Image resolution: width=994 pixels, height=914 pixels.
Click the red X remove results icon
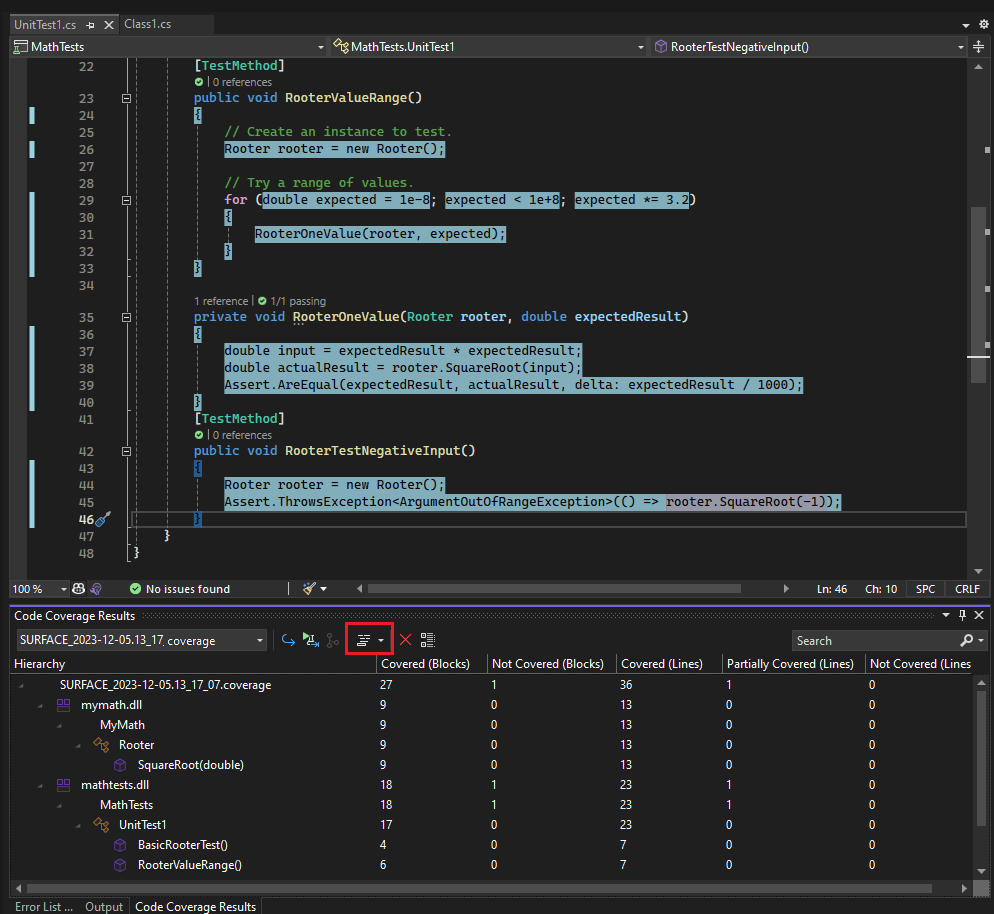pos(406,640)
